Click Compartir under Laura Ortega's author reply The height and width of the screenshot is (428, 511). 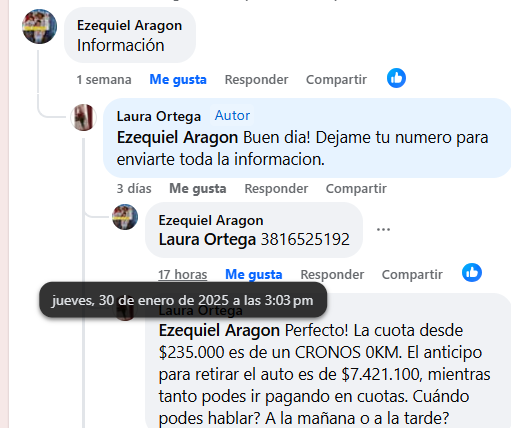356,189
